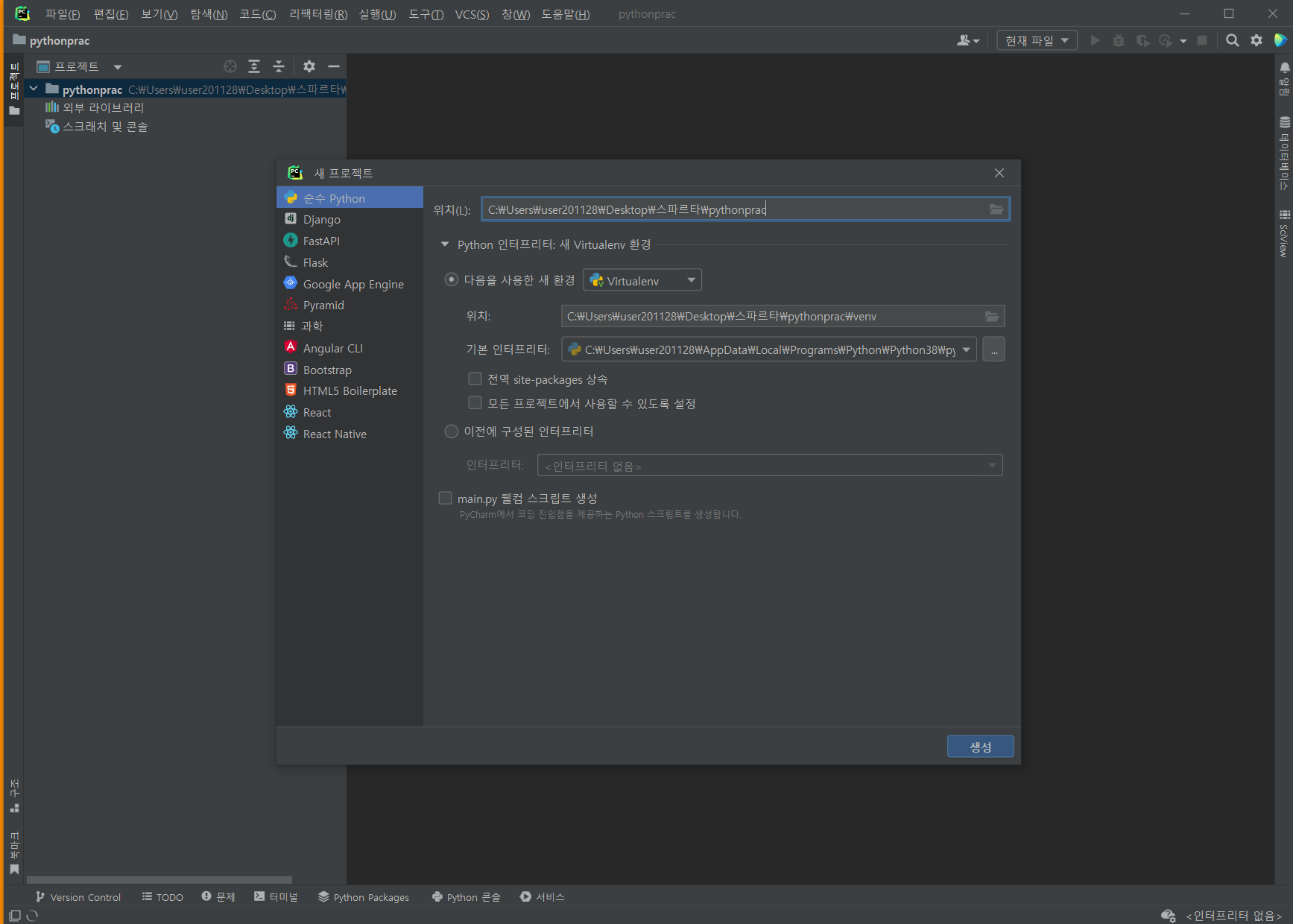Open the 서비스 tool window
This screenshot has height=924, width=1293.
(x=543, y=897)
